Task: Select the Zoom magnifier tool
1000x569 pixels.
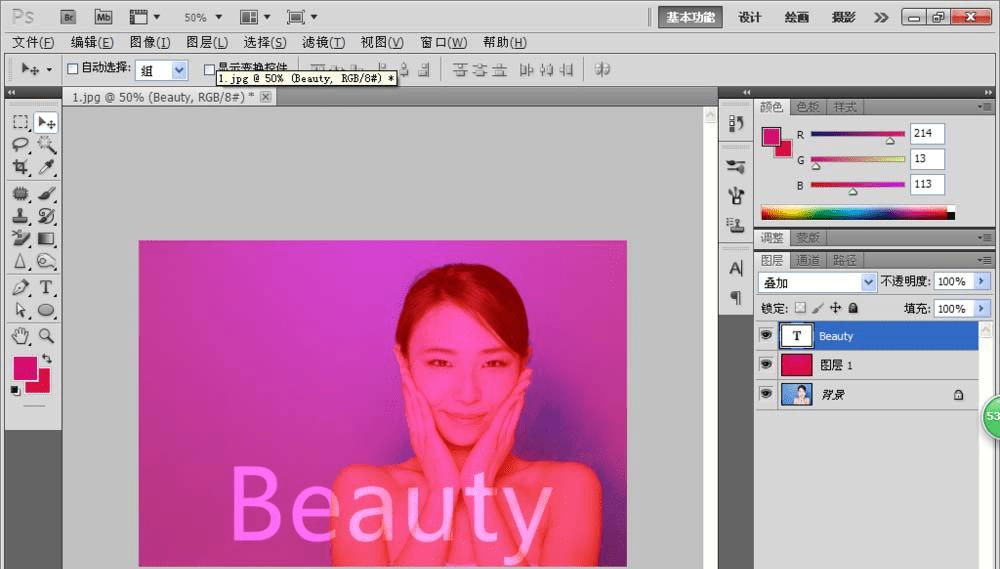Action: (46, 336)
